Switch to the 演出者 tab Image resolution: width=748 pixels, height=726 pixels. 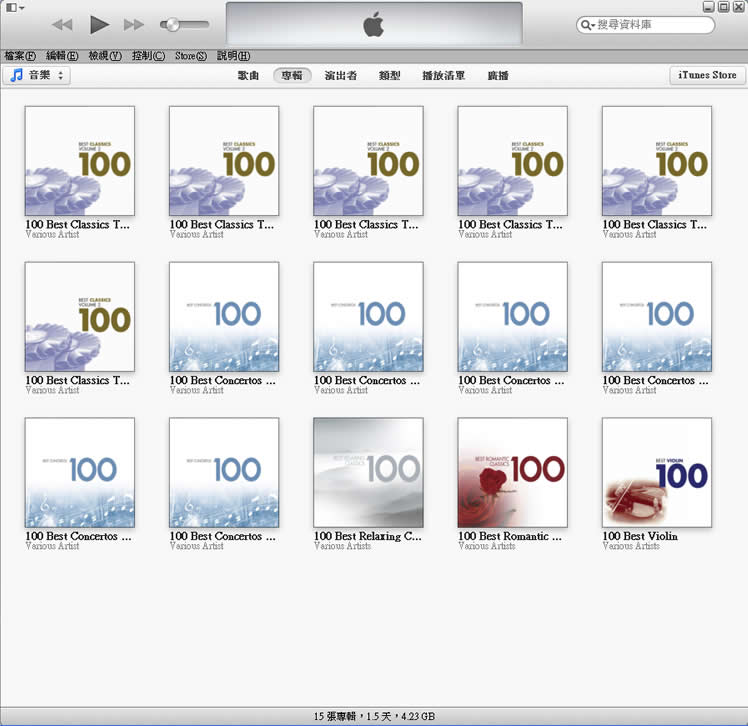pyautogui.click(x=341, y=75)
